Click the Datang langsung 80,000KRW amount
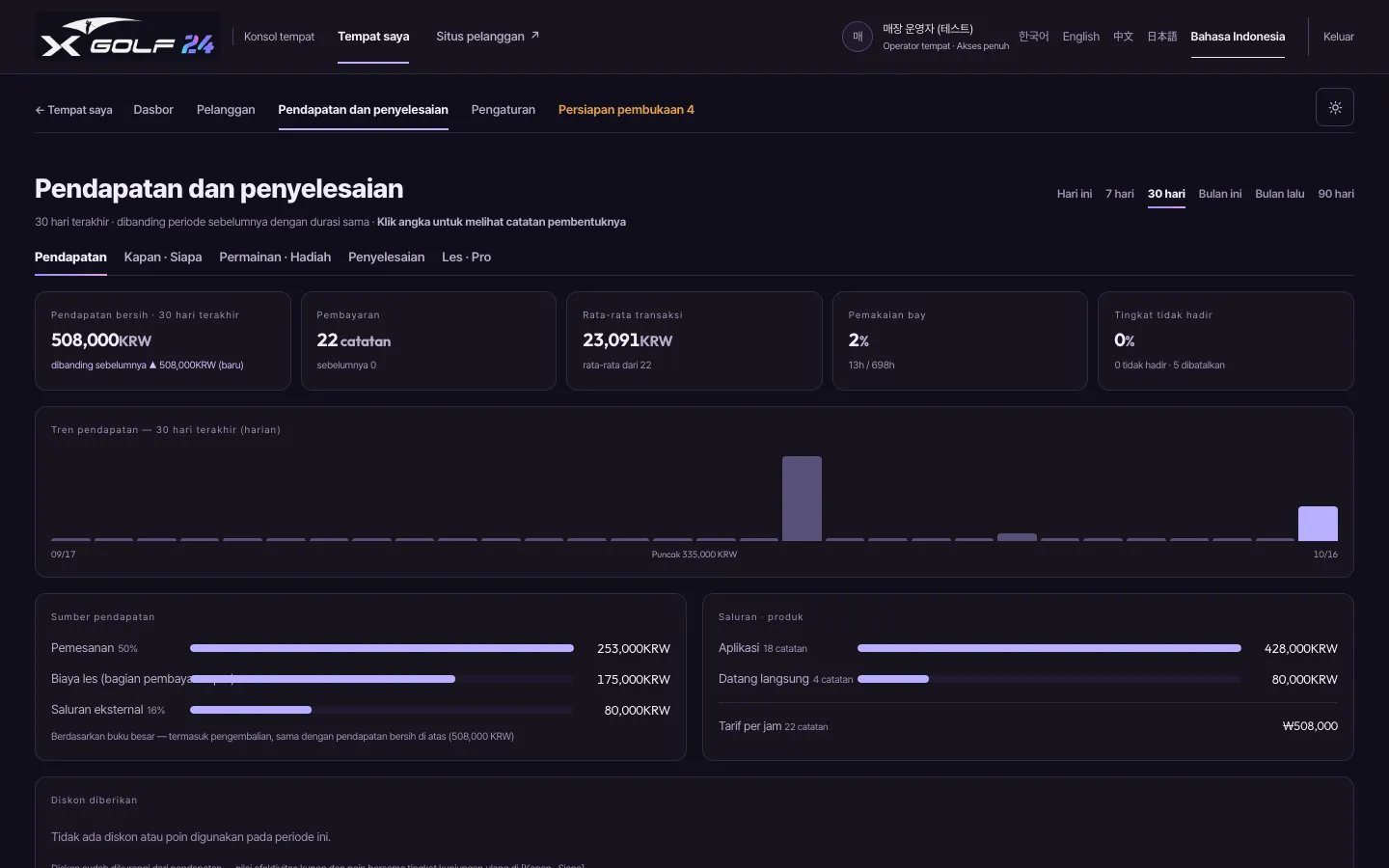Viewport: 1389px width, 868px height. tap(1304, 679)
